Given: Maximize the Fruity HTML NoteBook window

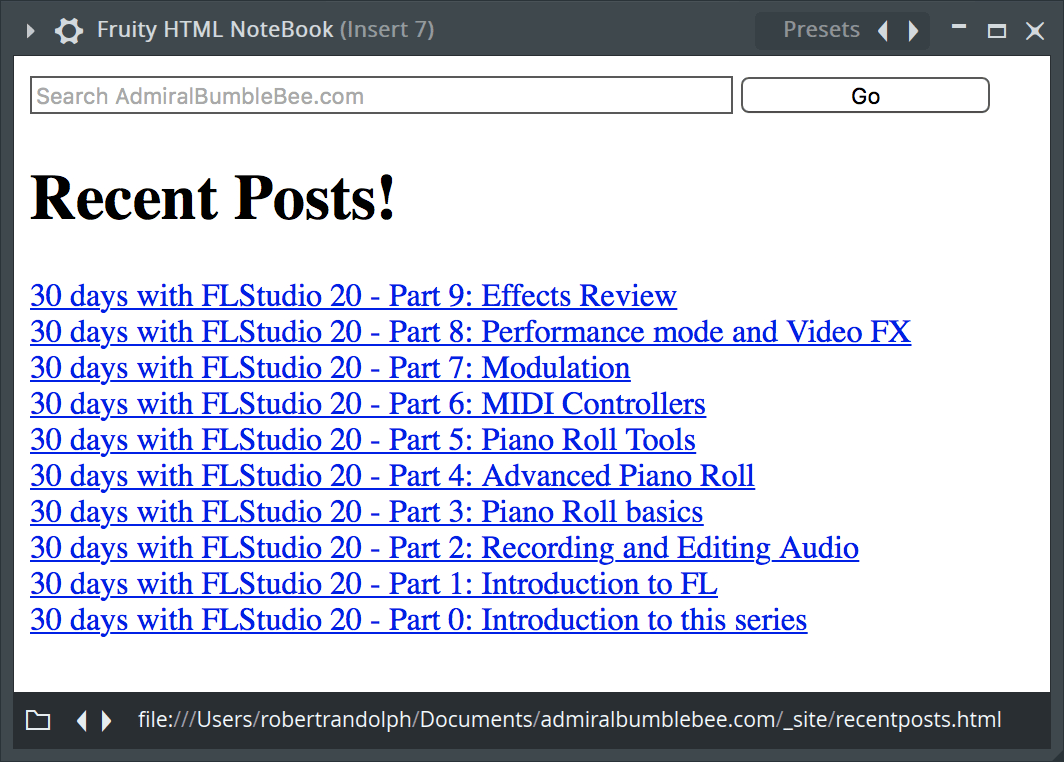Looking at the screenshot, I should 996,31.
